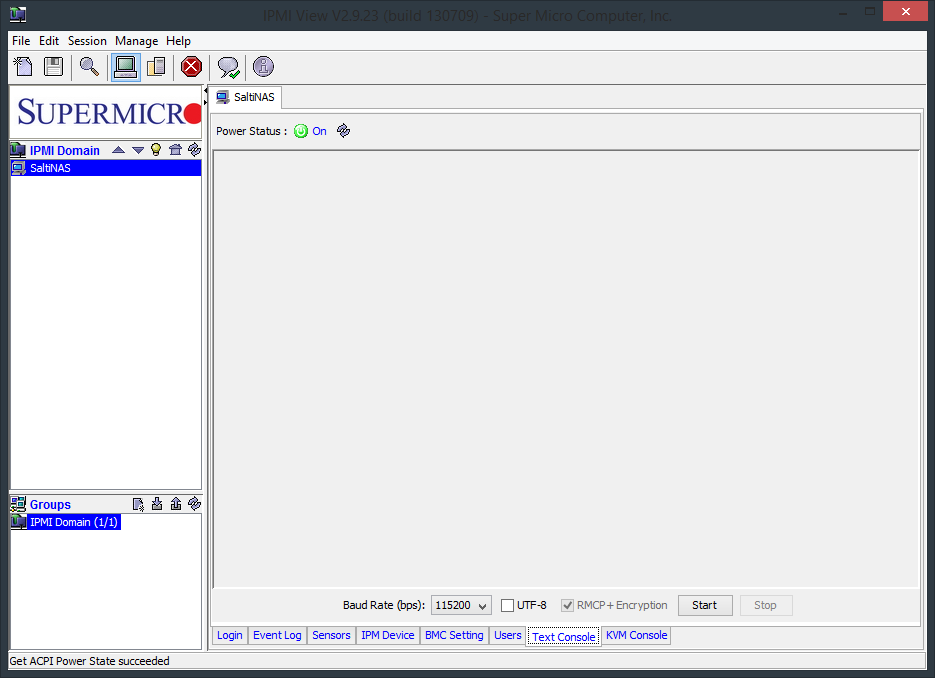Open the Session menu
Screen dimensions: 935x678
point(87,41)
